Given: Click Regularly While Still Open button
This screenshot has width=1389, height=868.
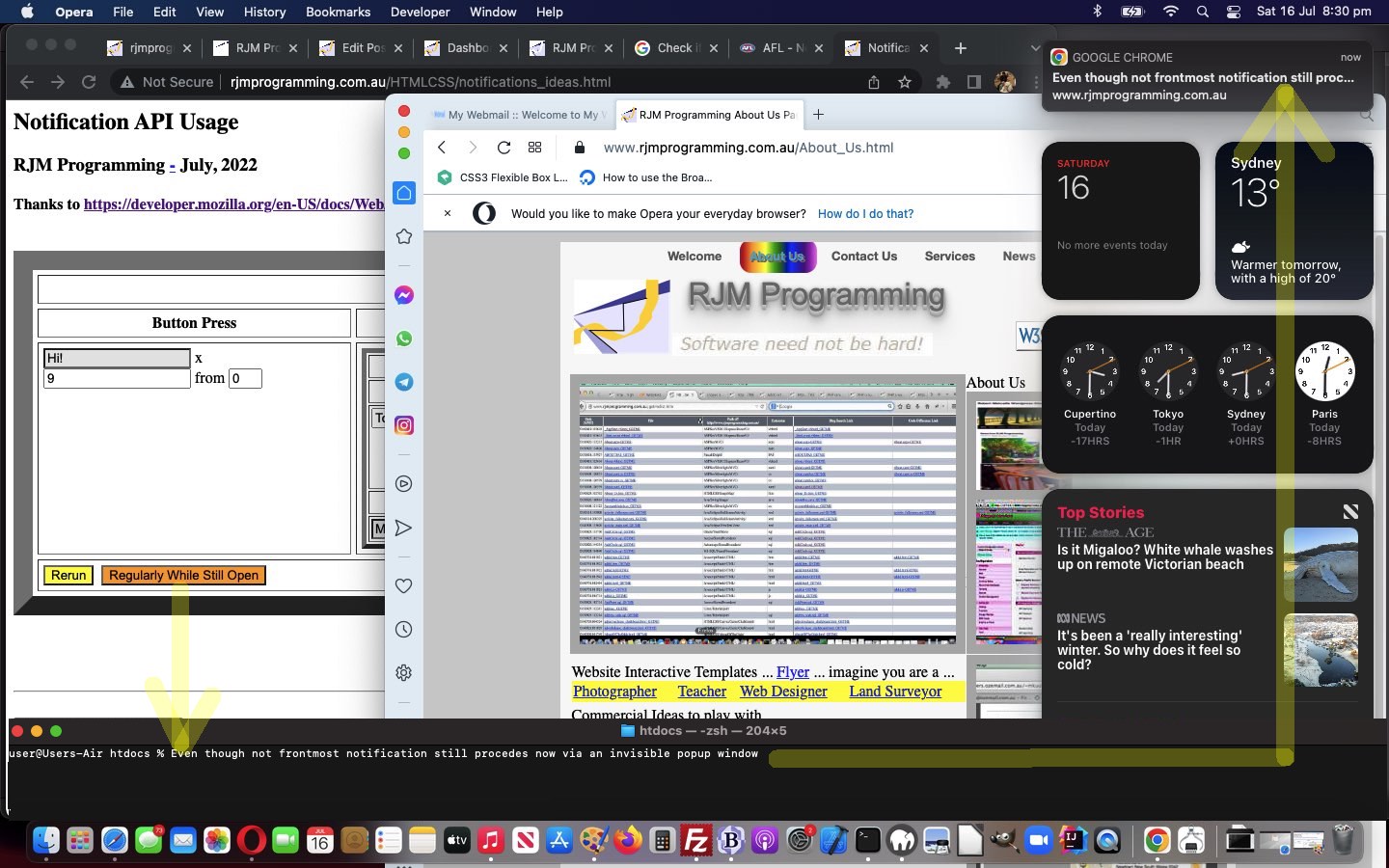Looking at the screenshot, I should [183, 575].
